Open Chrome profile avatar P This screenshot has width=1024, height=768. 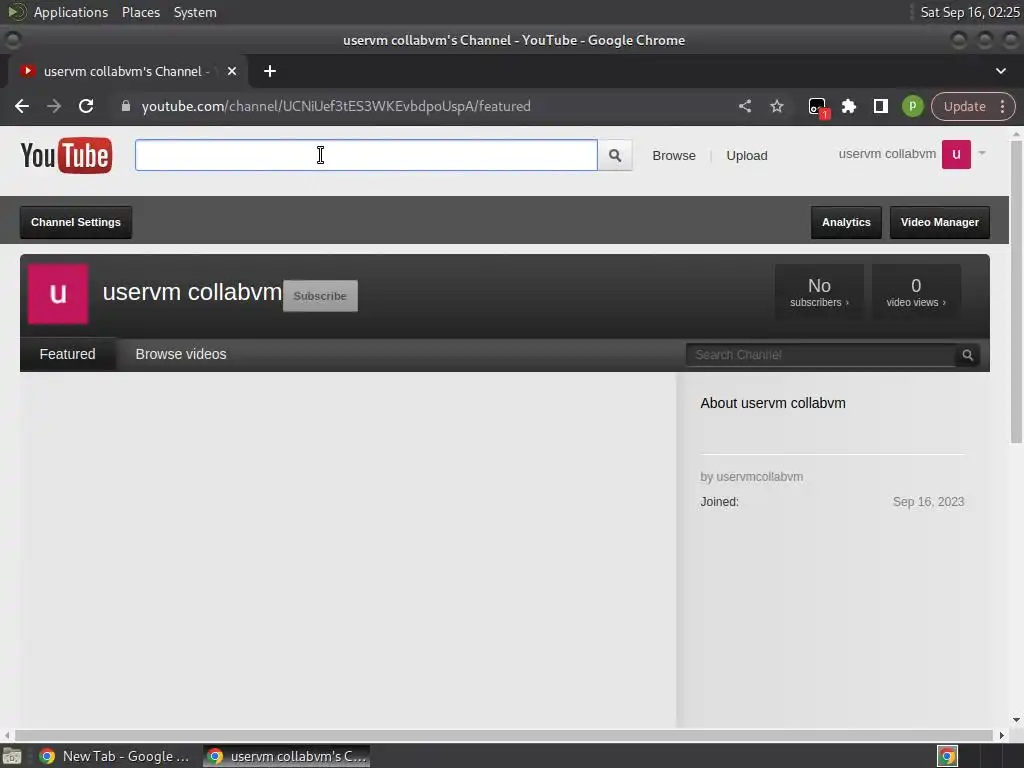point(912,106)
